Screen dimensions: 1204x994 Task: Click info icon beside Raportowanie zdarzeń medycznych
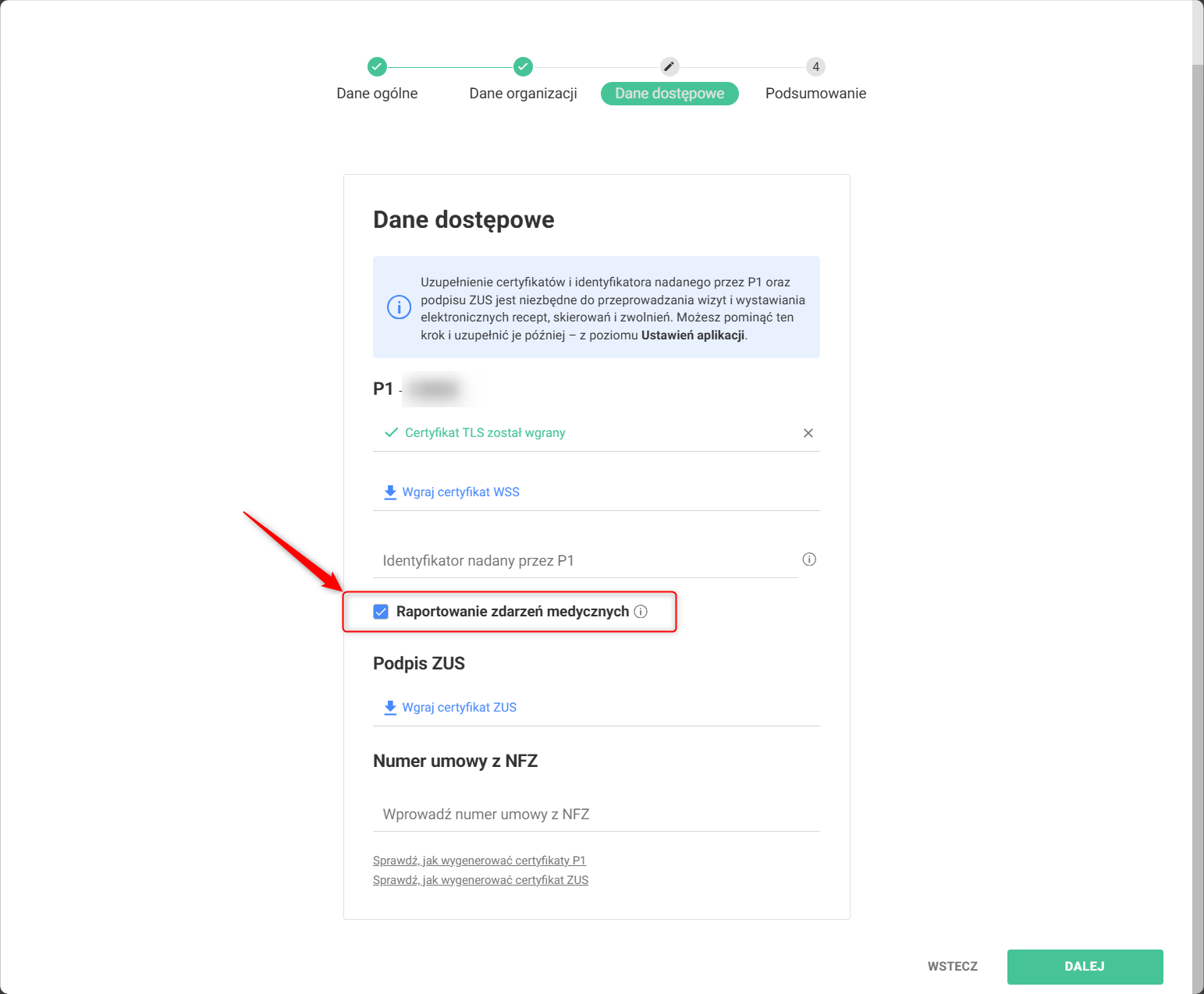click(641, 612)
